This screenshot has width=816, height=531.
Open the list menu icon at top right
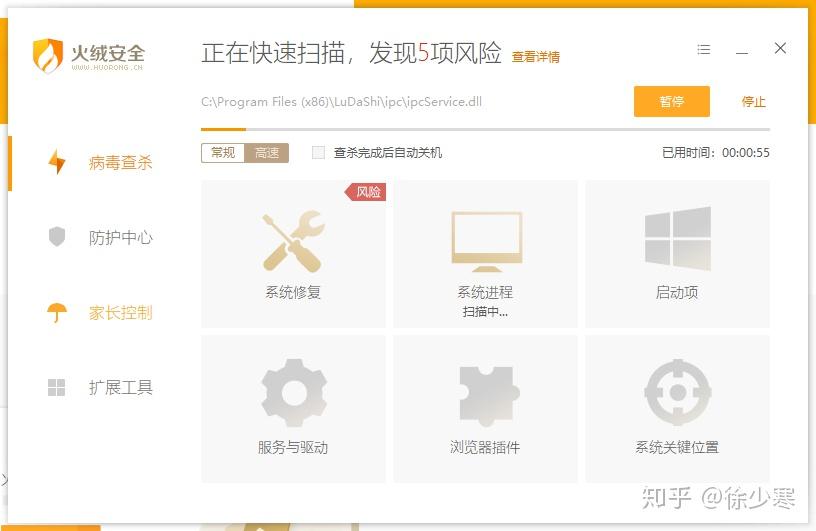(x=704, y=49)
